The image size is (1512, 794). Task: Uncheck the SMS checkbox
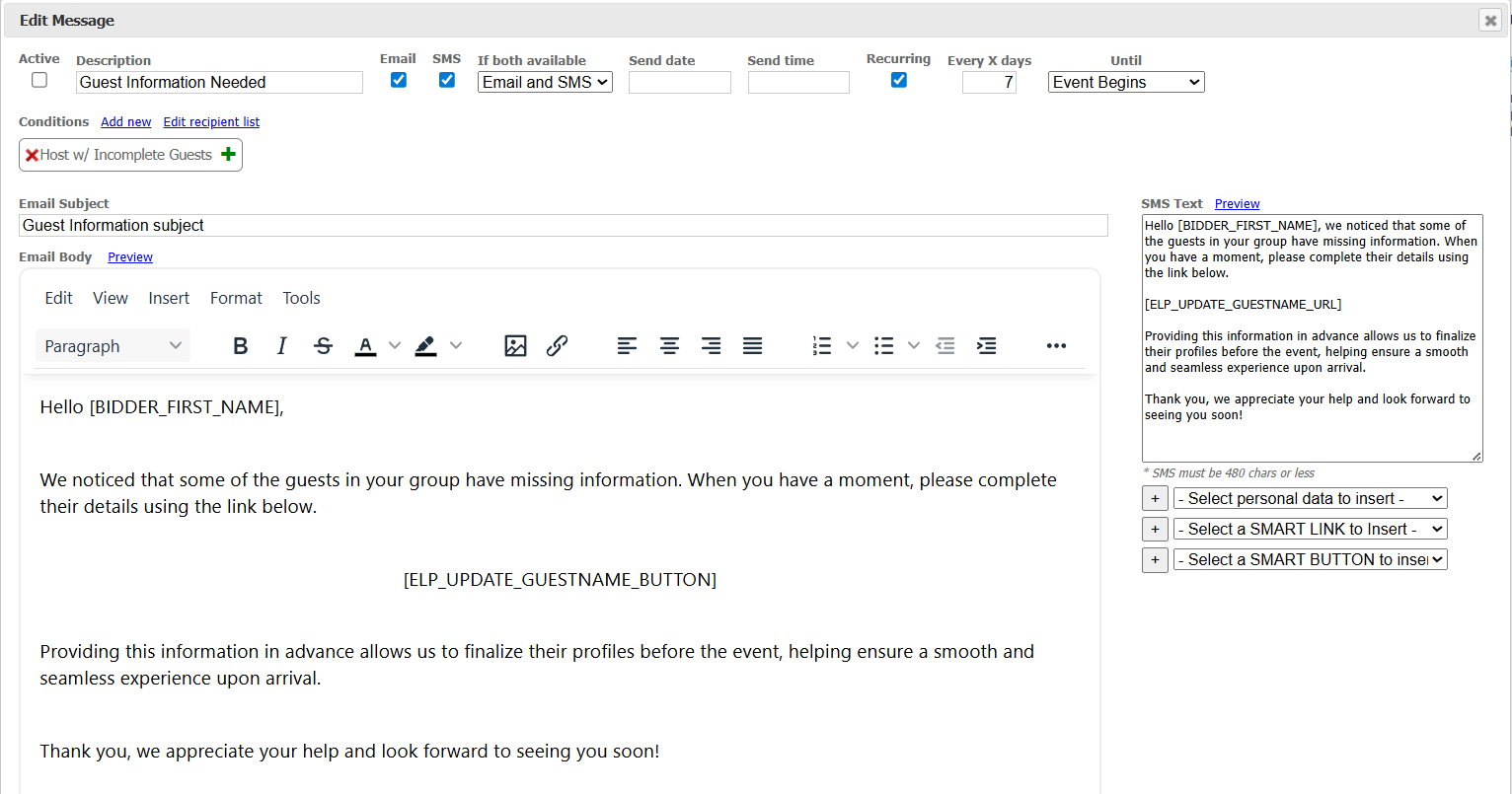(447, 80)
